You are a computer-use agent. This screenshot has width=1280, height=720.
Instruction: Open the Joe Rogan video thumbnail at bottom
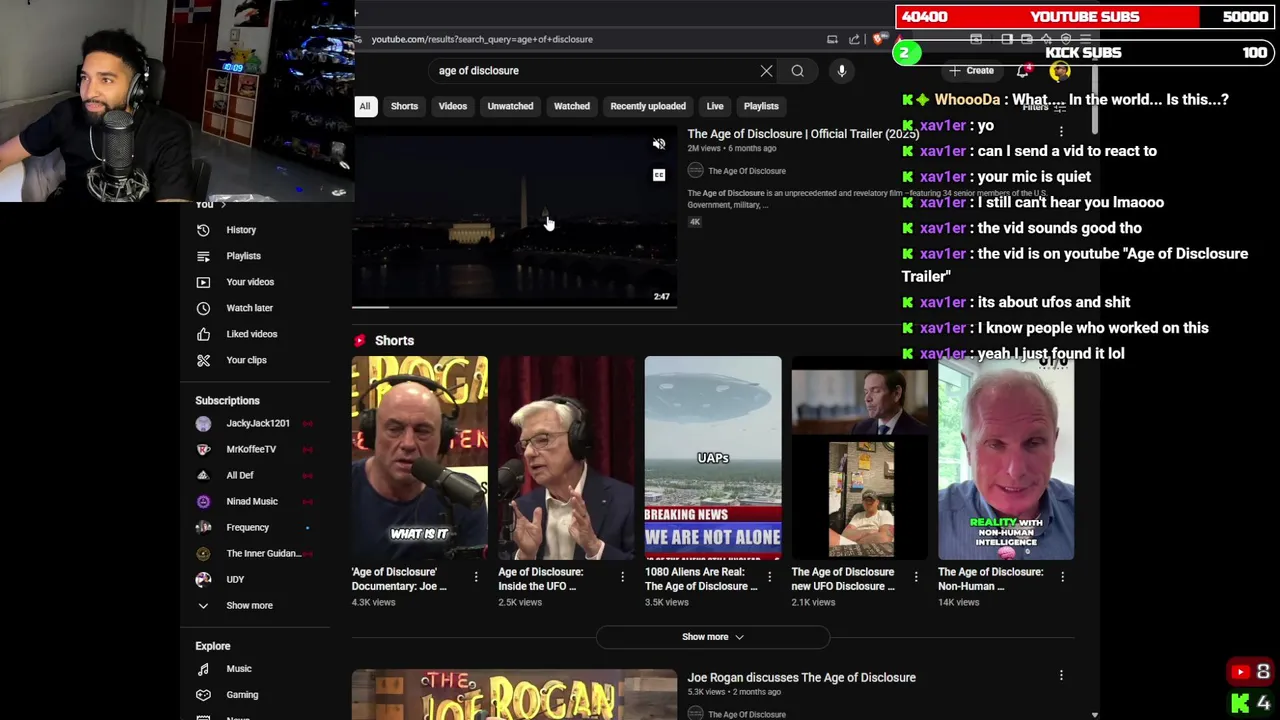514,695
